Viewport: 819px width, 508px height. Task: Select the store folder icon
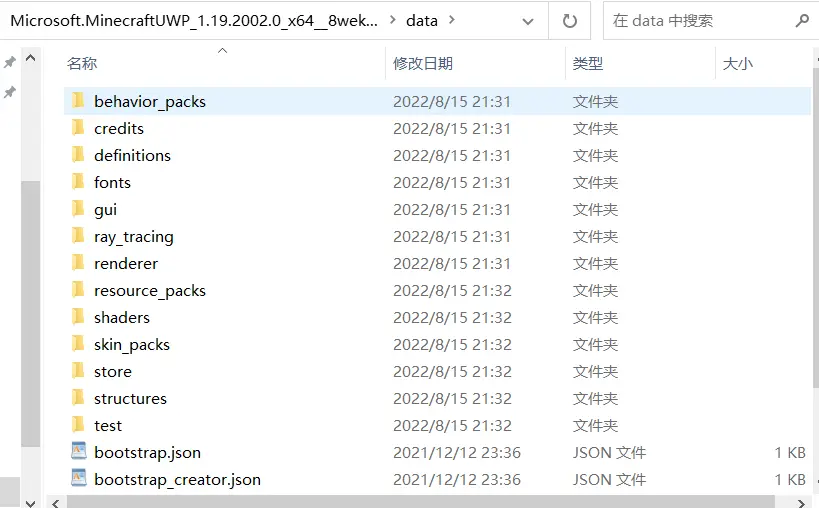click(x=78, y=370)
